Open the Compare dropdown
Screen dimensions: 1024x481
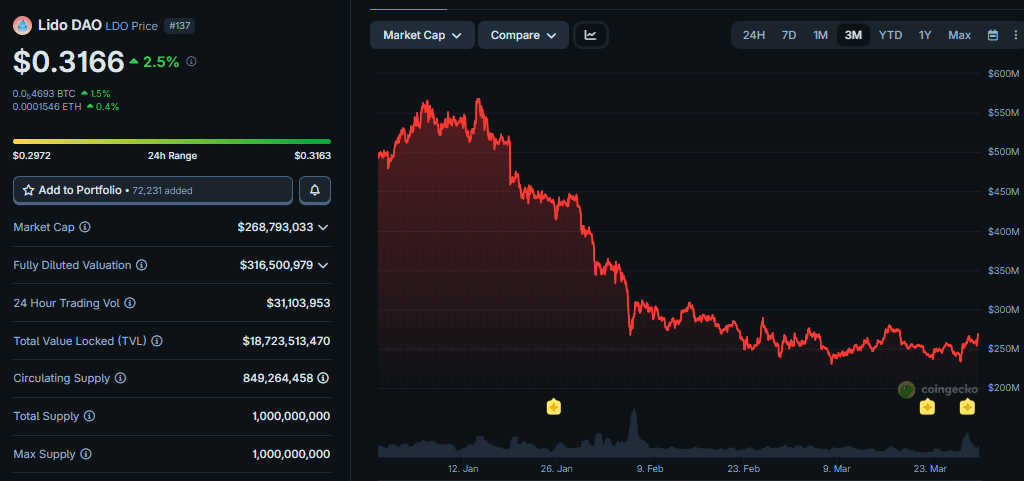click(523, 35)
